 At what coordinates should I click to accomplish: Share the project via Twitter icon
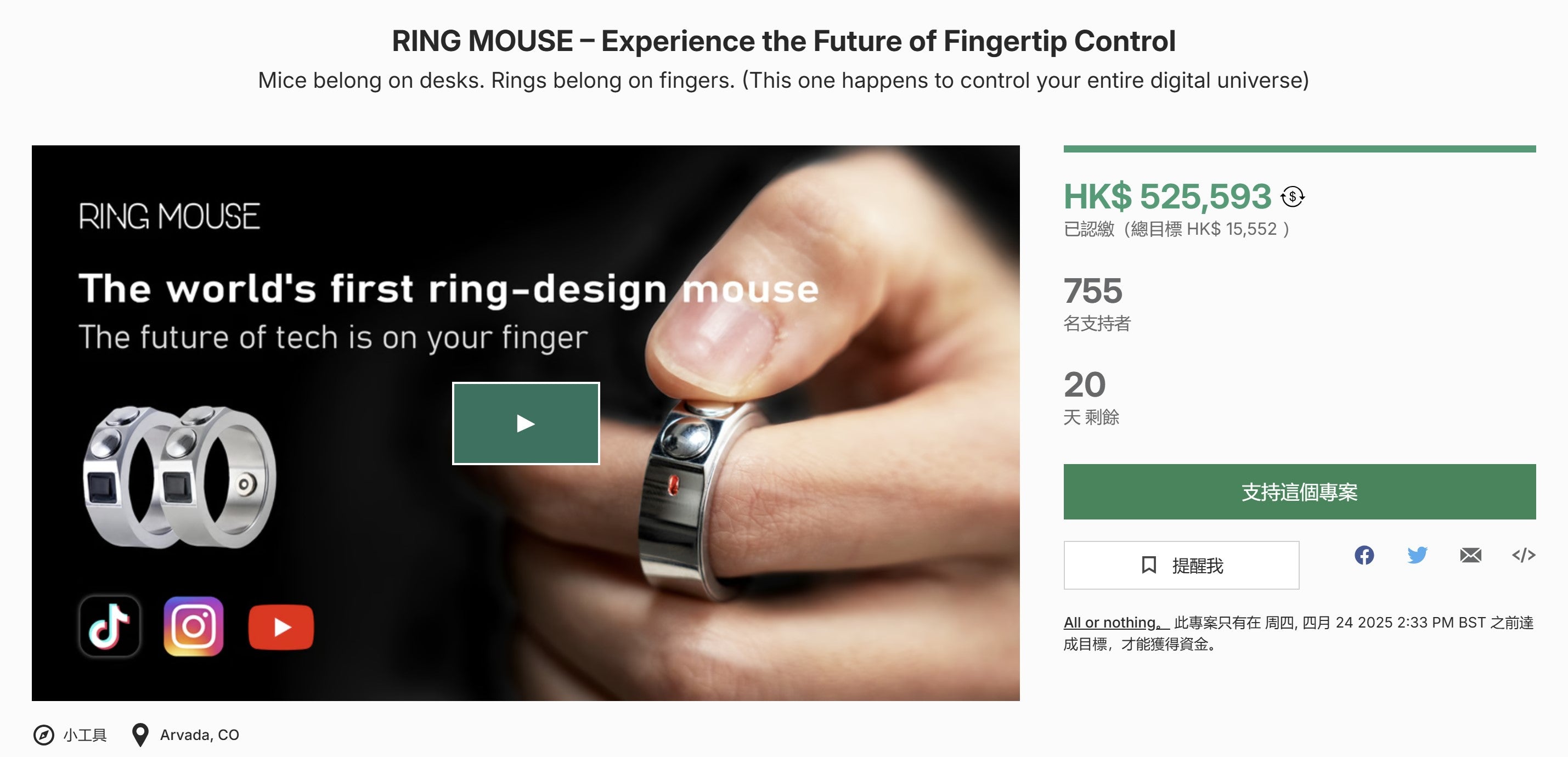(x=1417, y=555)
